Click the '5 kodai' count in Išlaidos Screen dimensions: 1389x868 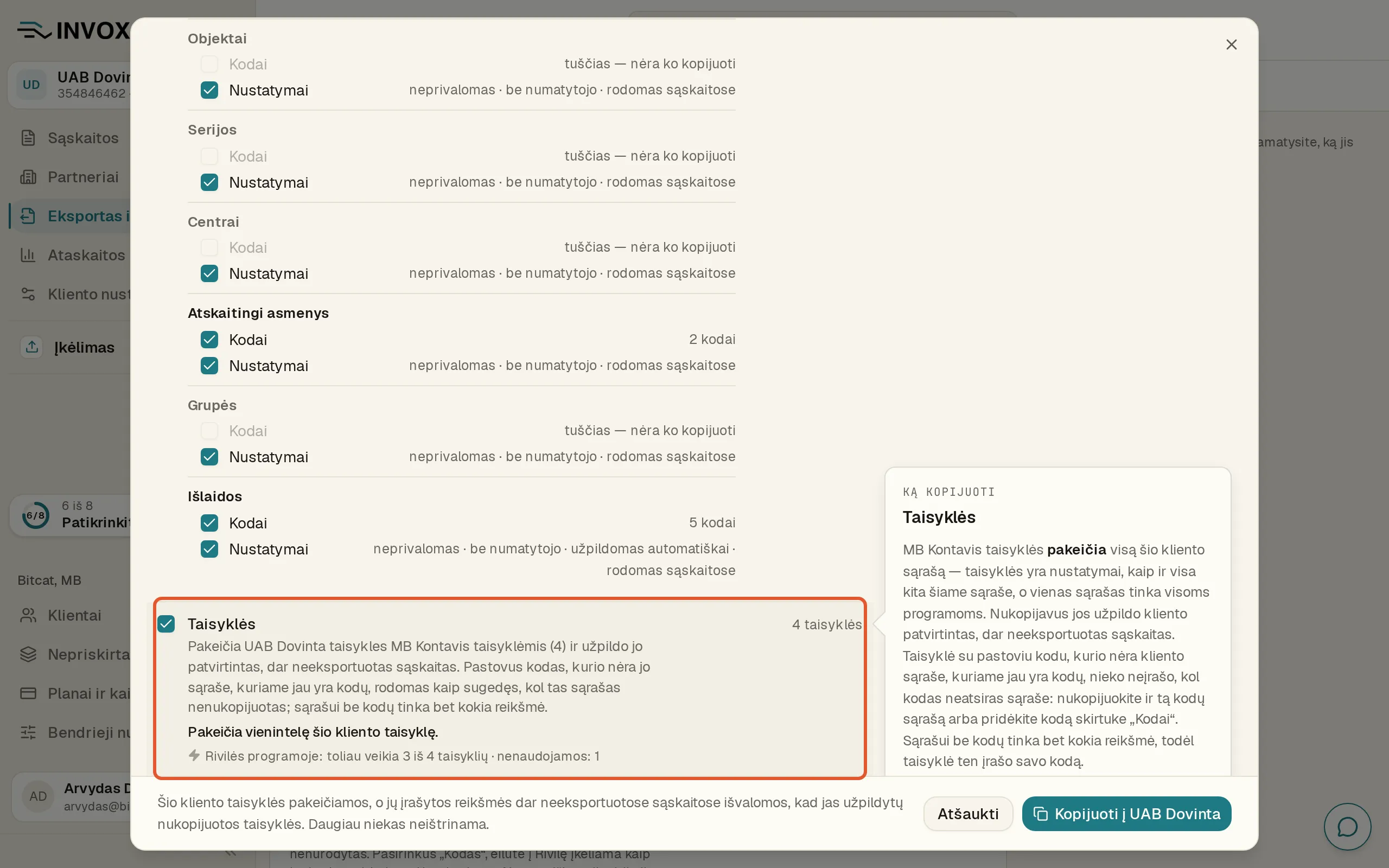click(712, 523)
